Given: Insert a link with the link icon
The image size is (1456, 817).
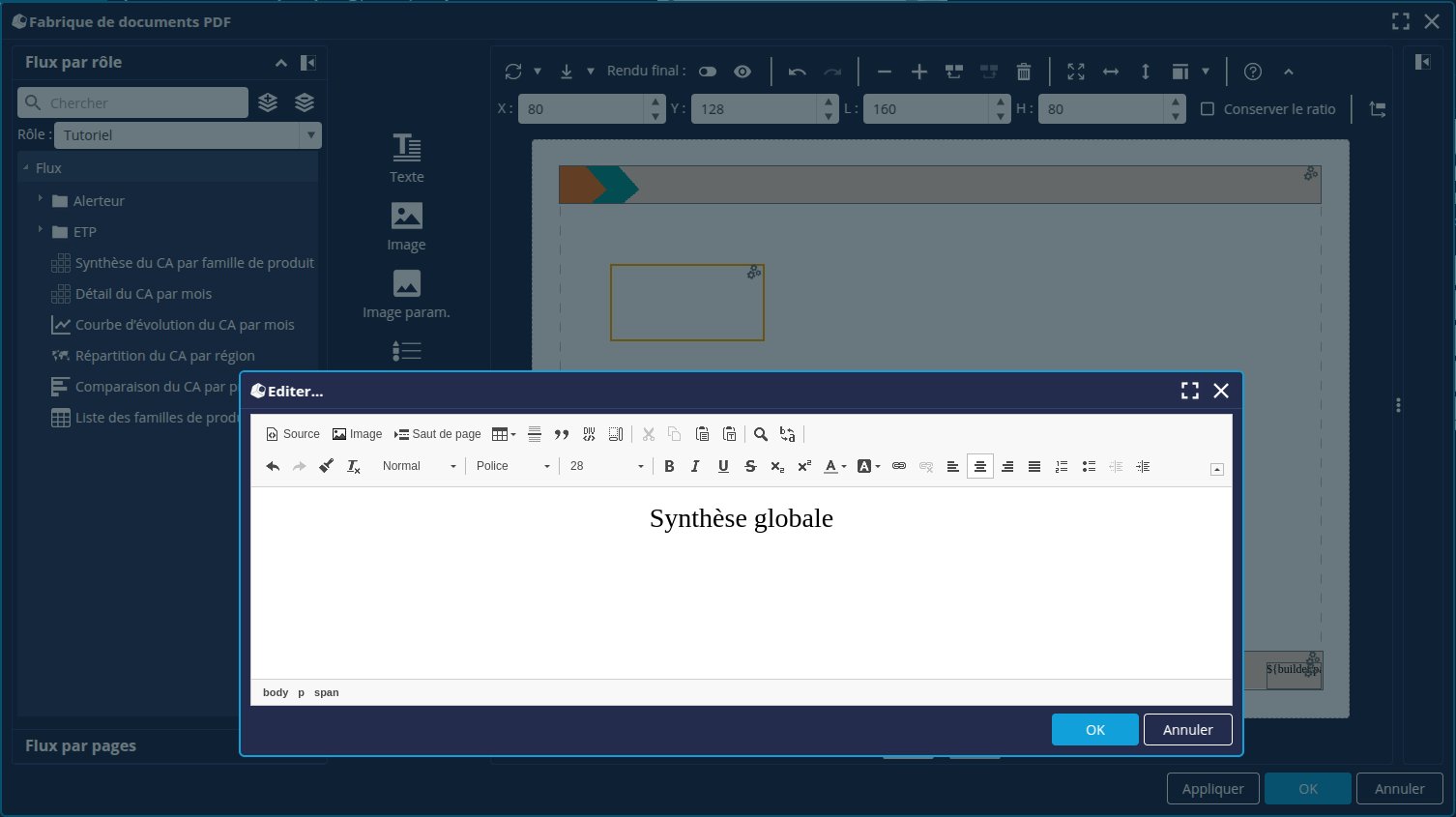Looking at the screenshot, I should [x=899, y=466].
